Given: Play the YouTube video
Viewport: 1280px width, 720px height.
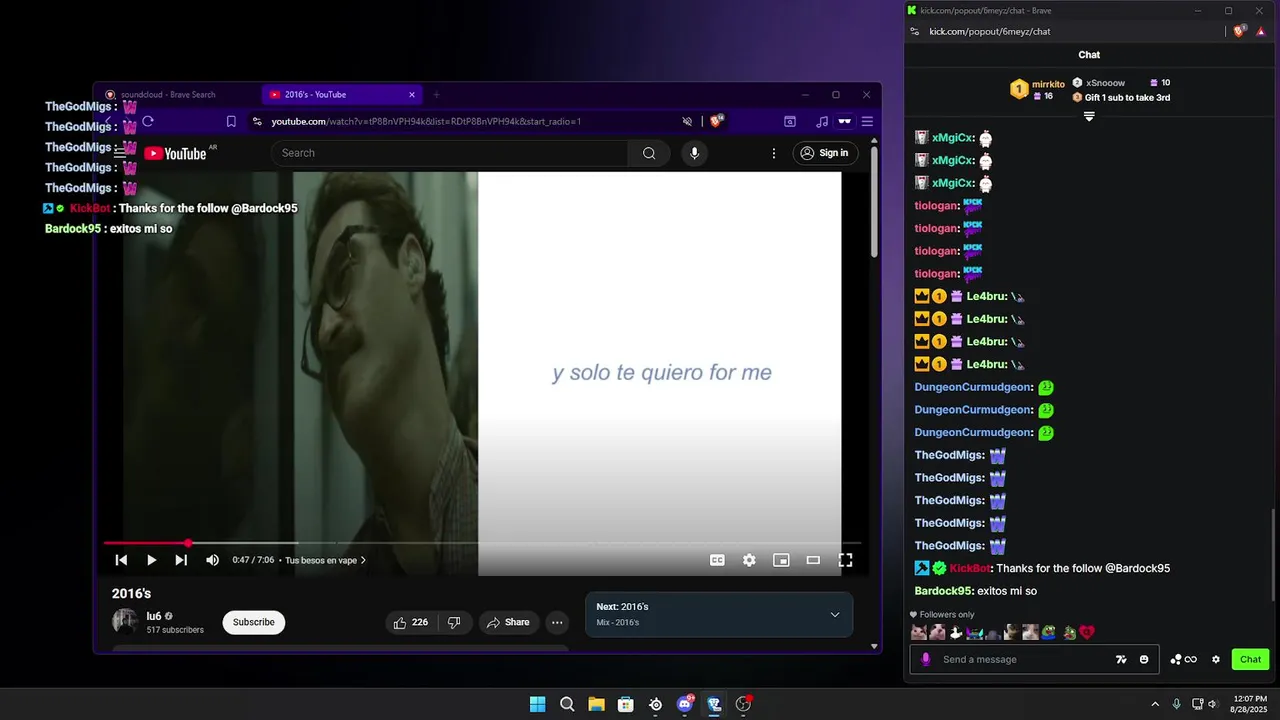Looking at the screenshot, I should 151,560.
